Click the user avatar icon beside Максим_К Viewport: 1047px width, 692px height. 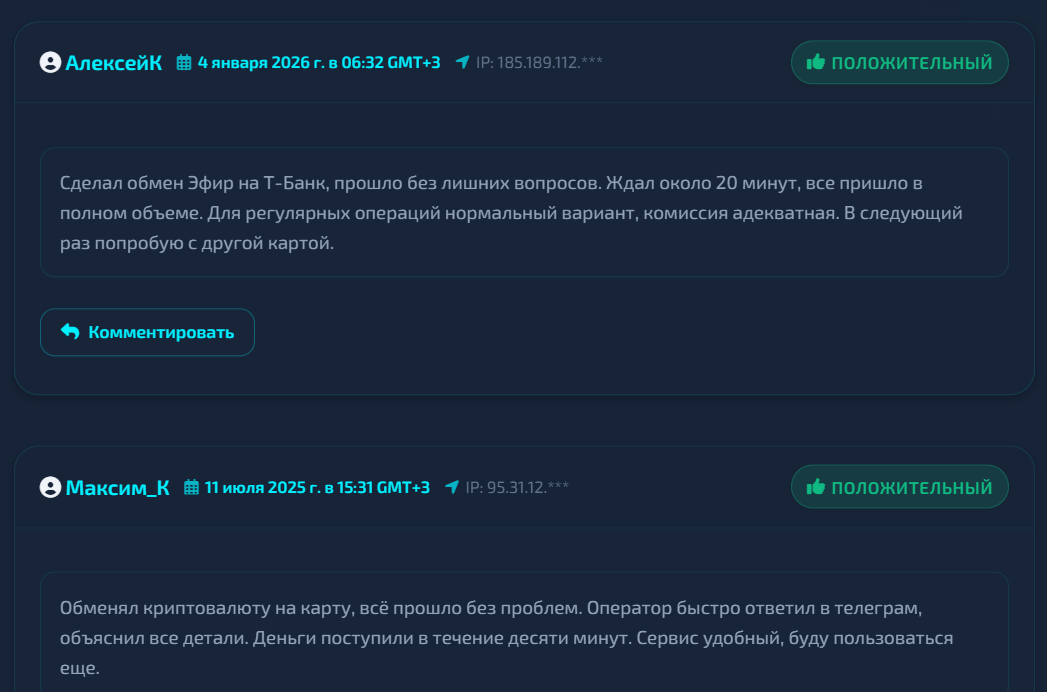coord(50,488)
